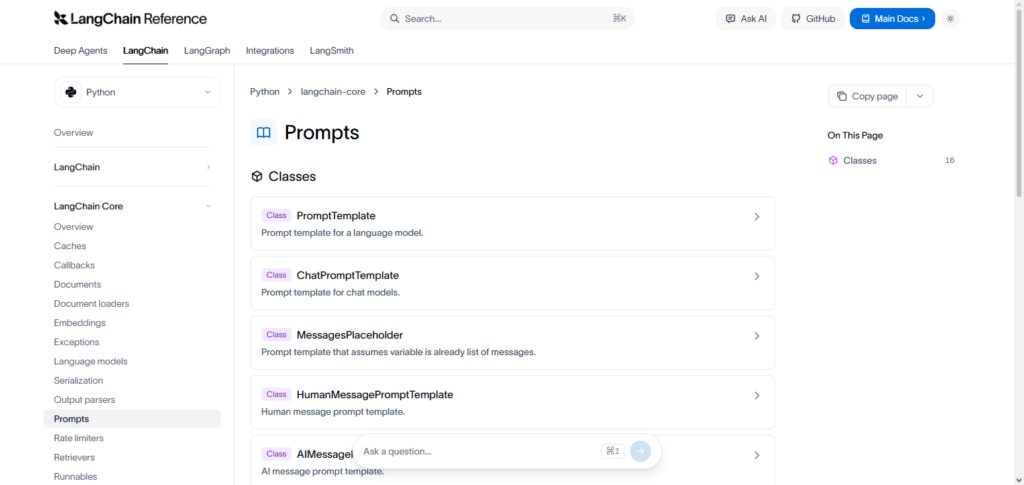
Task: Switch to the Deep Agents tab
Action: click(x=80, y=50)
